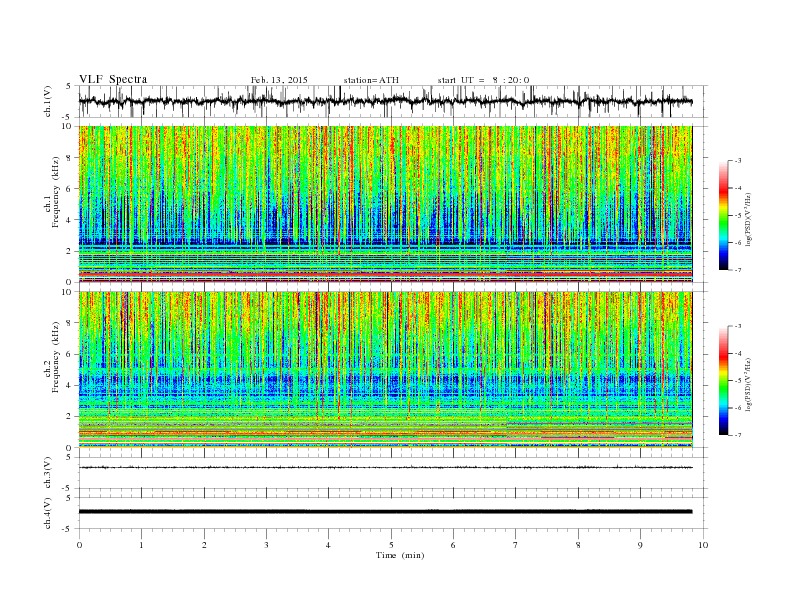Click time axis tick label "7"
The height and width of the screenshot is (612, 792).
516,545
